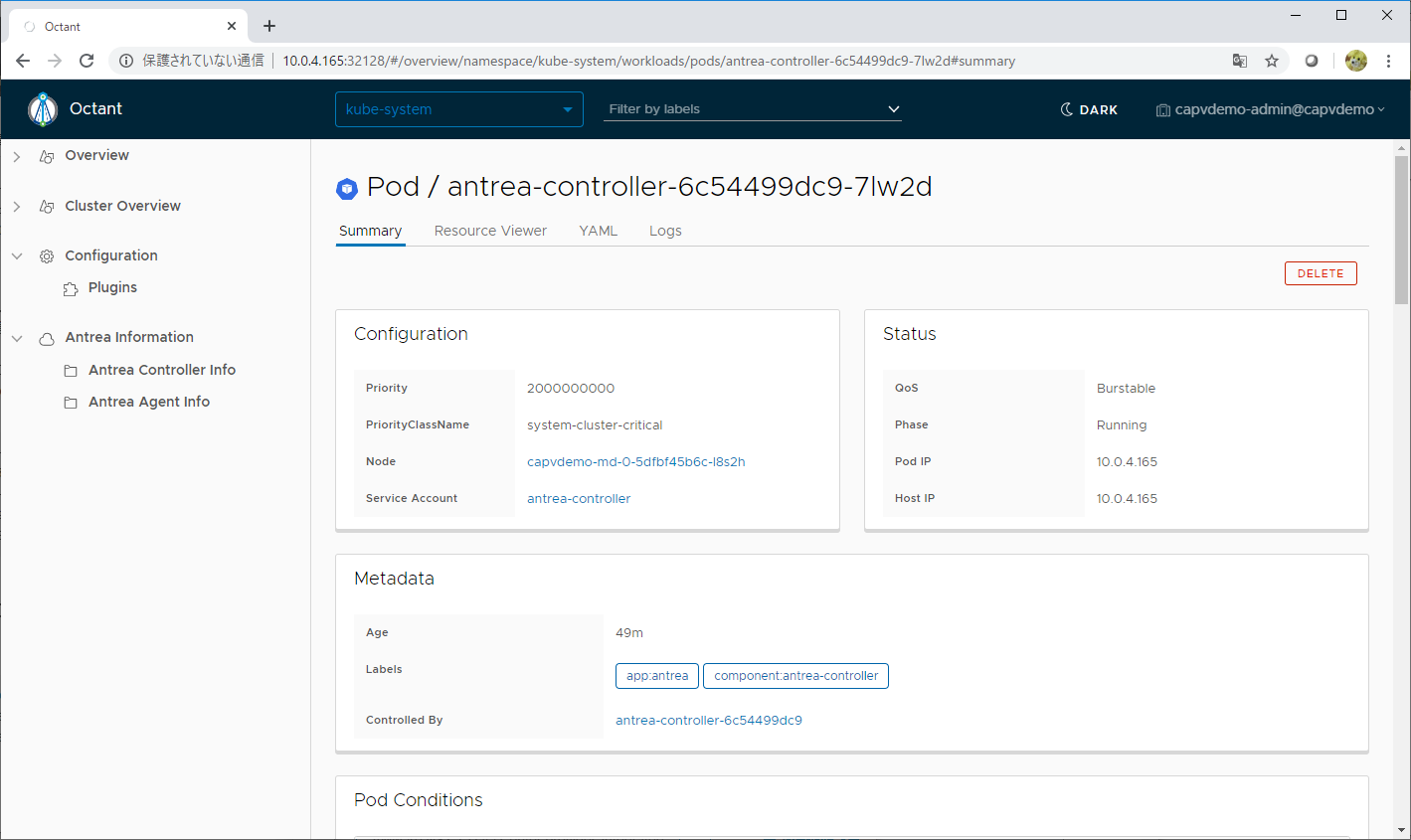The image size is (1411, 840).
Task: Collapse the Antrea Information section
Action: tap(17, 338)
